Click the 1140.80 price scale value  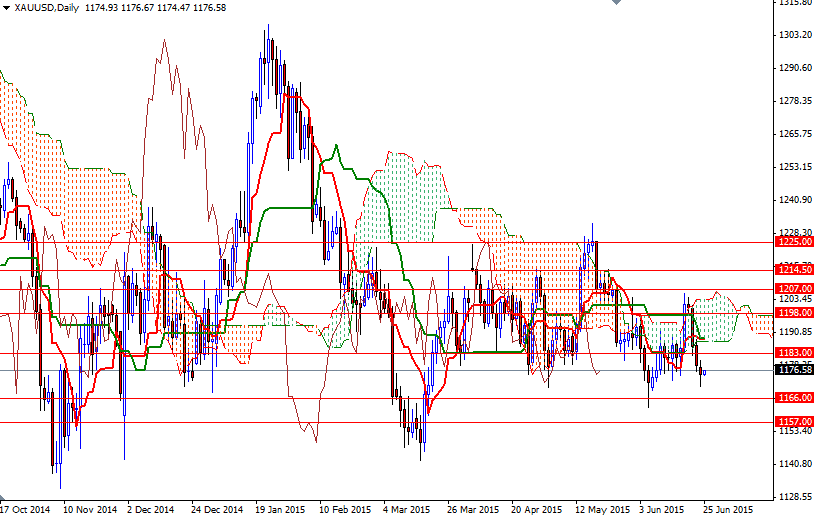click(792, 464)
